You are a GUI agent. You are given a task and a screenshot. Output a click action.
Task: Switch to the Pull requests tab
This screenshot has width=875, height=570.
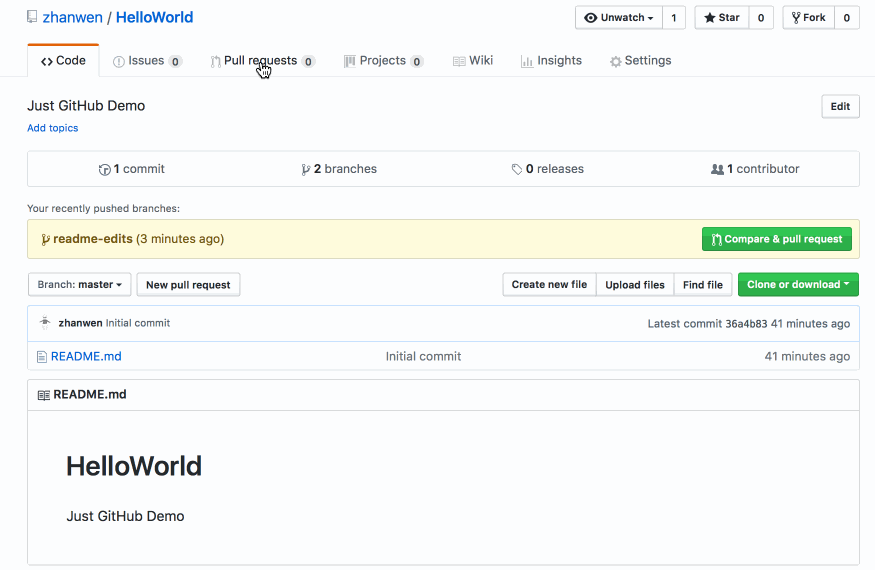coord(262,61)
